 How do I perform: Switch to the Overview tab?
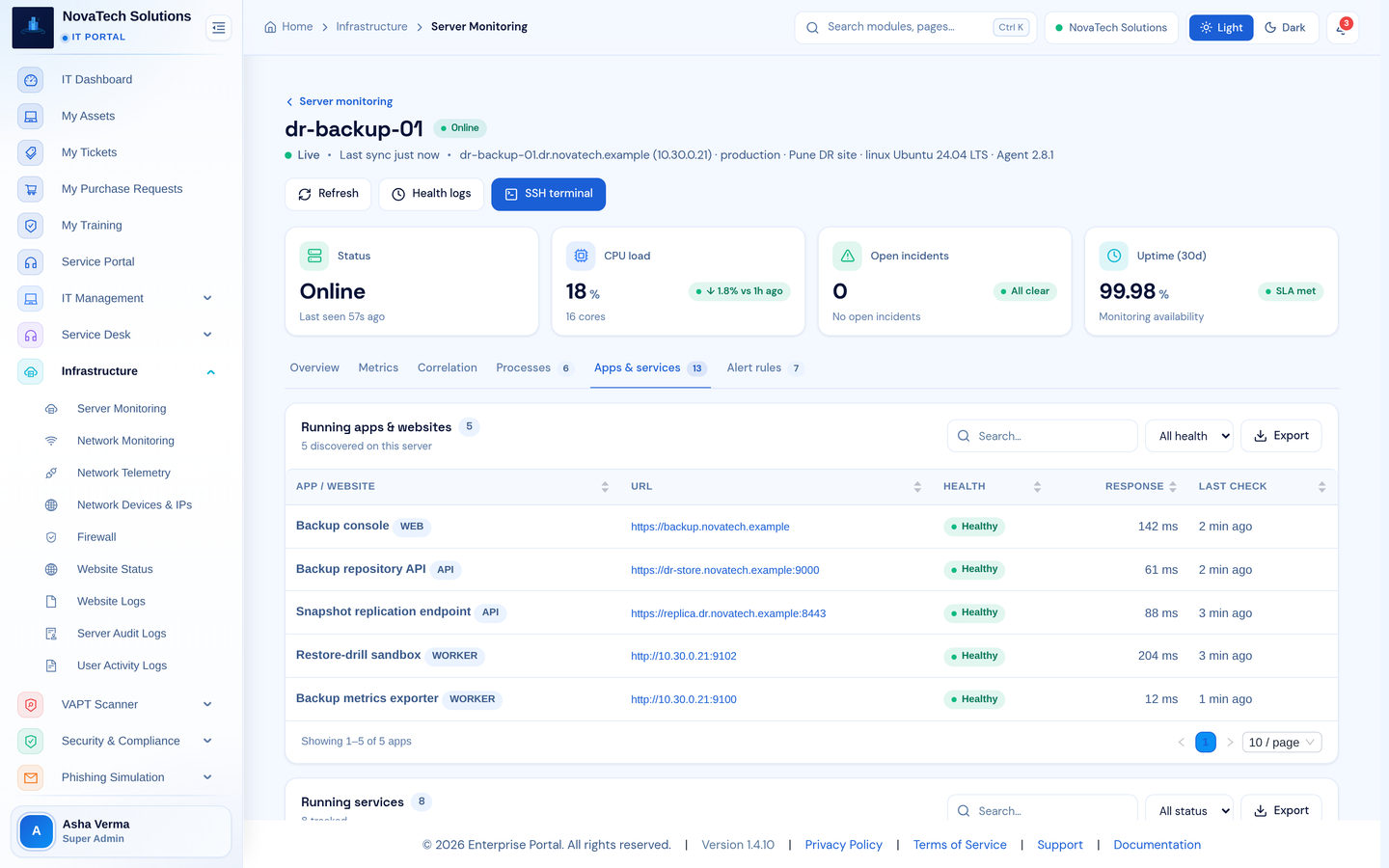coord(314,368)
